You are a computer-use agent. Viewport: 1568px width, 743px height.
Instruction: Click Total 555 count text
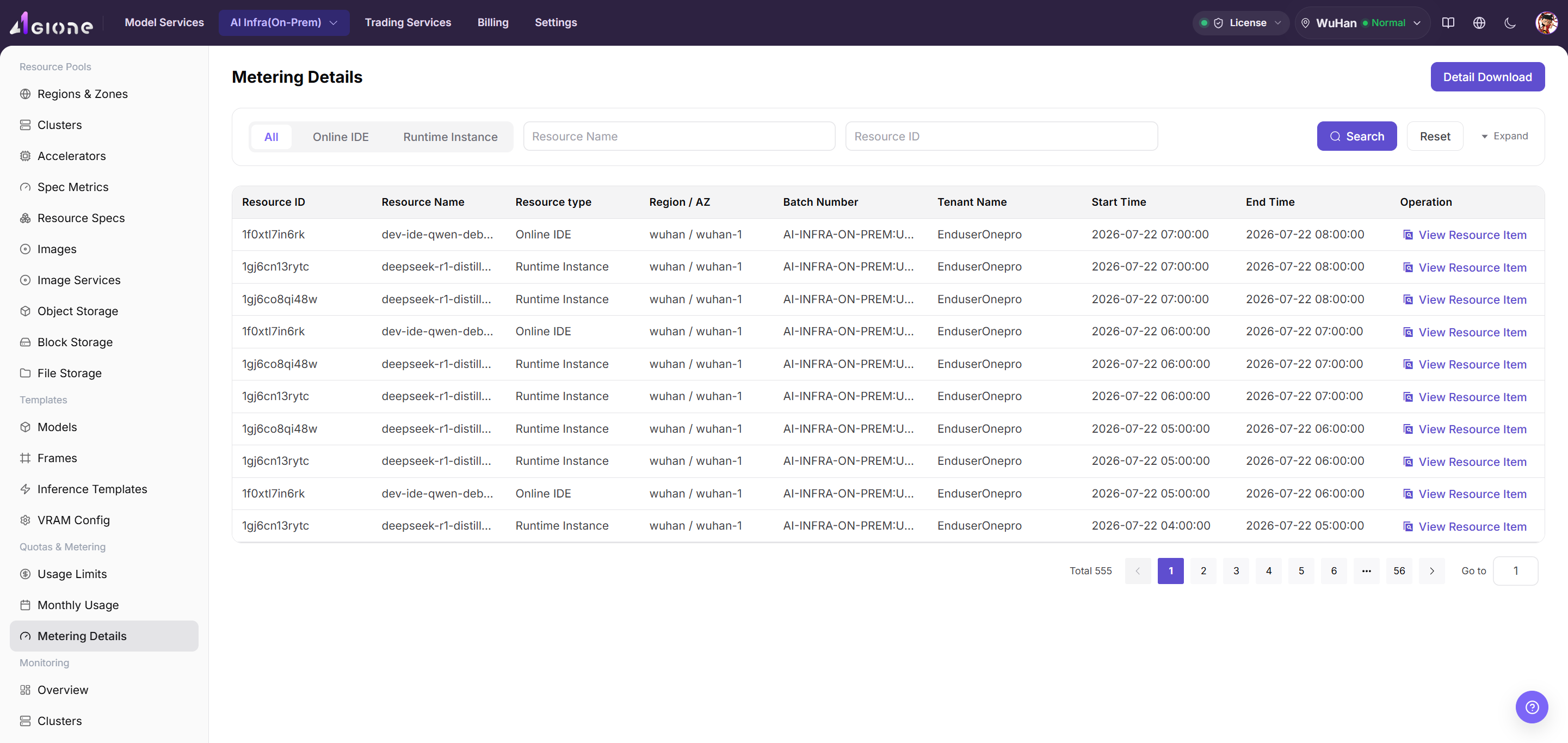tap(1090, 571)
